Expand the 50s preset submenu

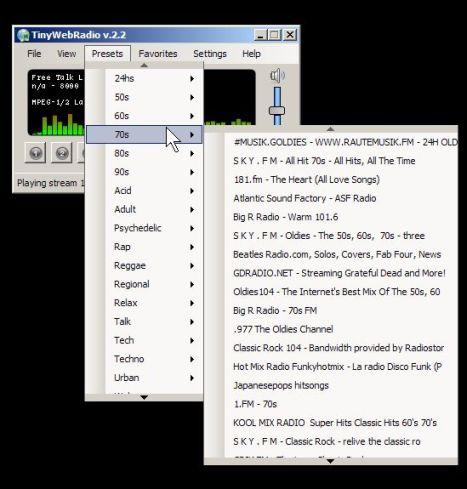click(x=144, y=97)
